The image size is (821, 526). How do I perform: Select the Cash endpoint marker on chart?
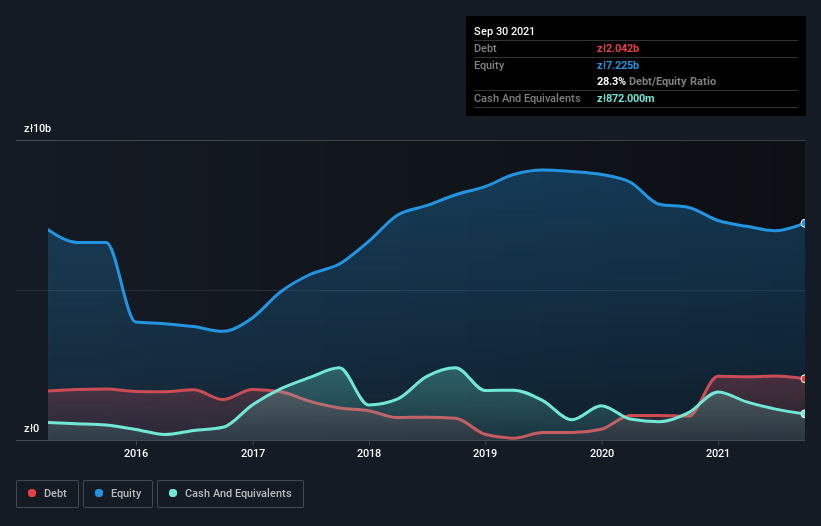(x=804, y=414)
